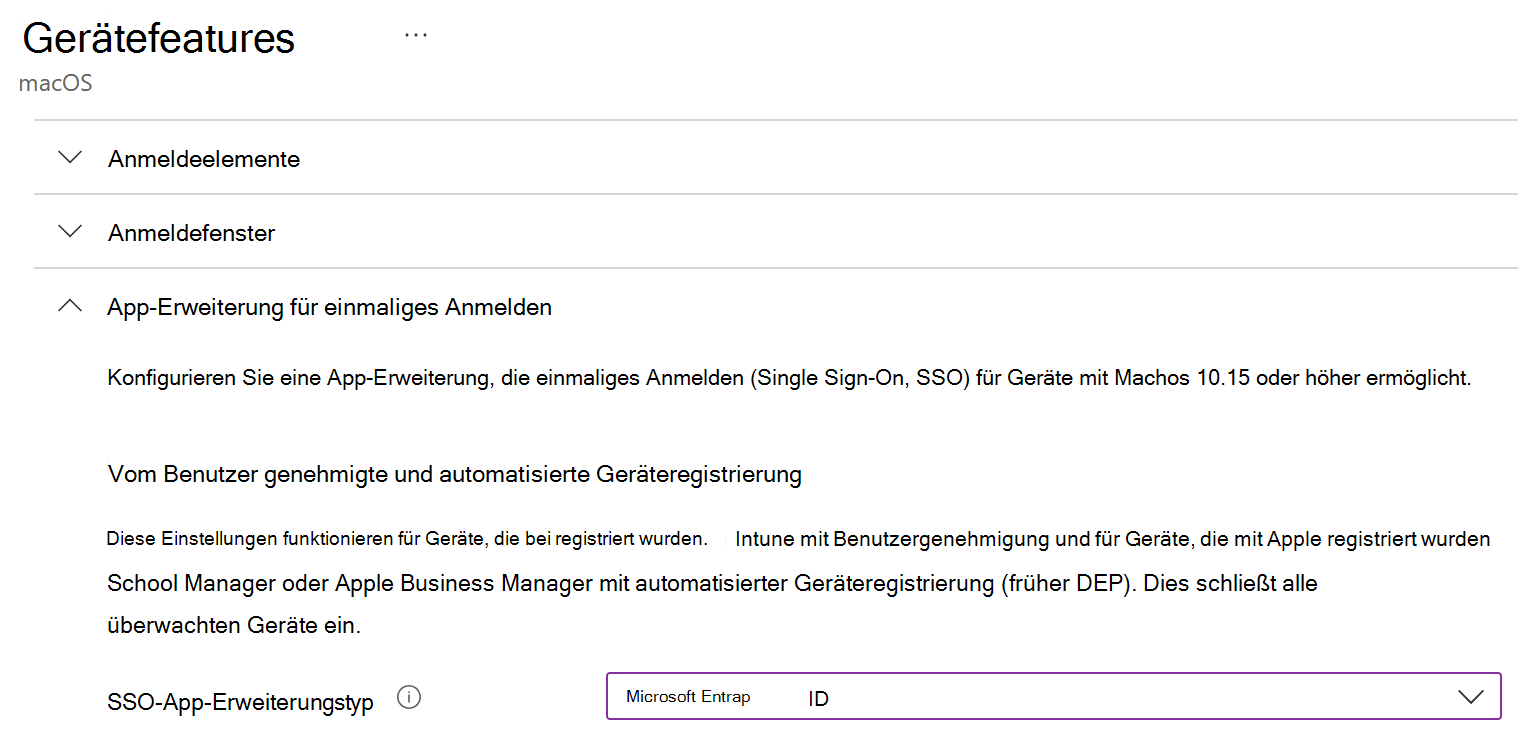Click the upward chevron on App-Erweiterung section
The width and height of the screenshot is (1522, 742).
click(x=69, y=305)
